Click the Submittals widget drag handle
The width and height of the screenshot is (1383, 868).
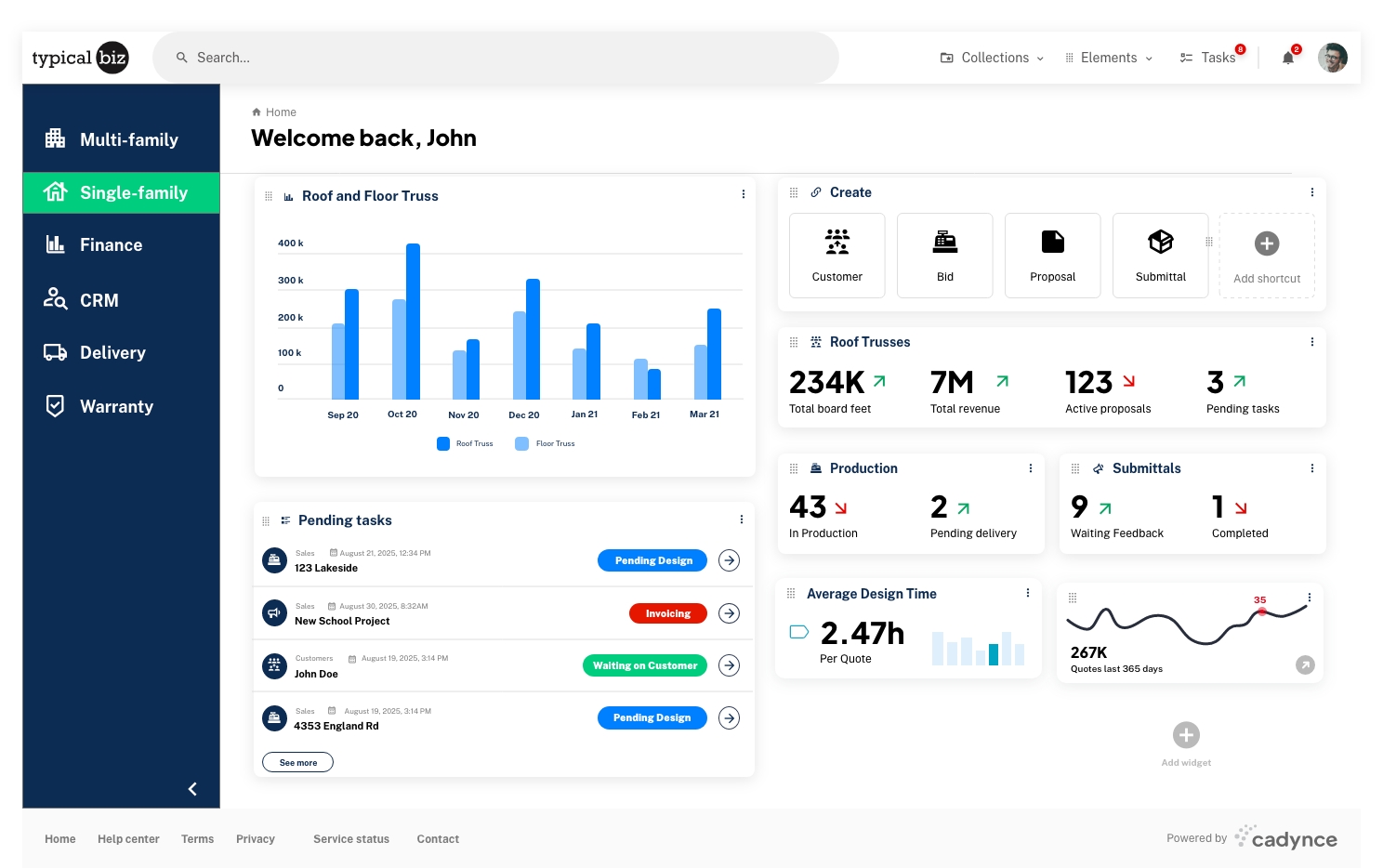point(1075,468)
